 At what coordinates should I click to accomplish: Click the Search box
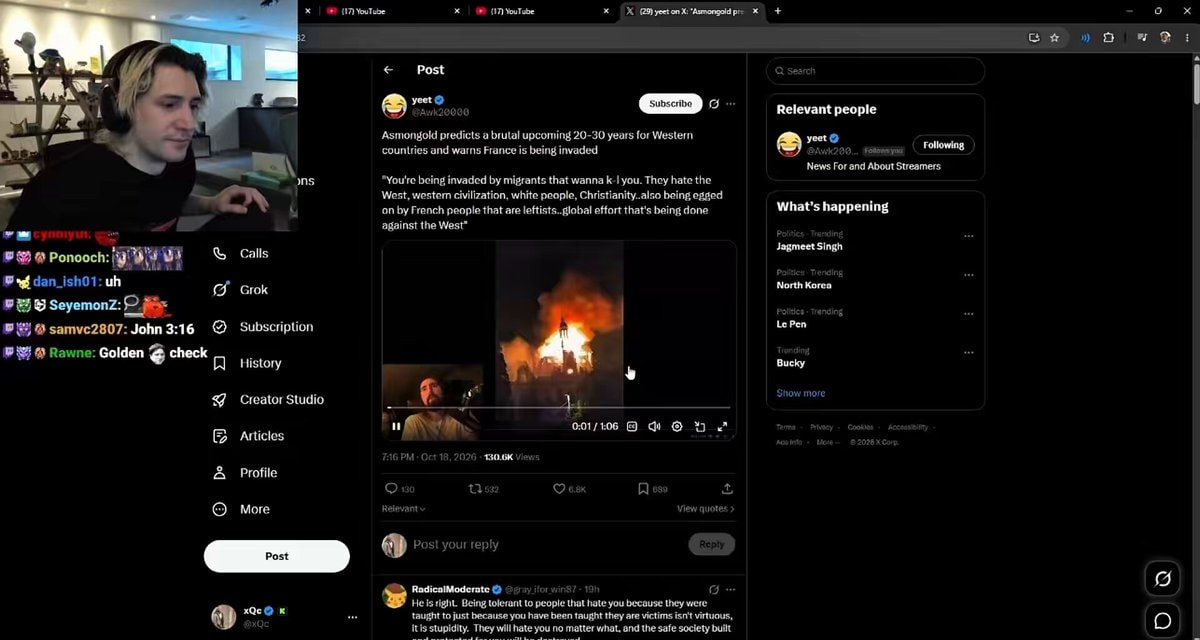tap(875, 71)
